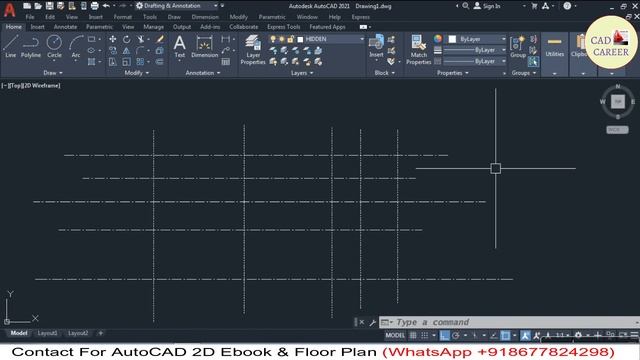Click the Array tool icon
This screenshot has height=360, width=640.
[140, 62]
